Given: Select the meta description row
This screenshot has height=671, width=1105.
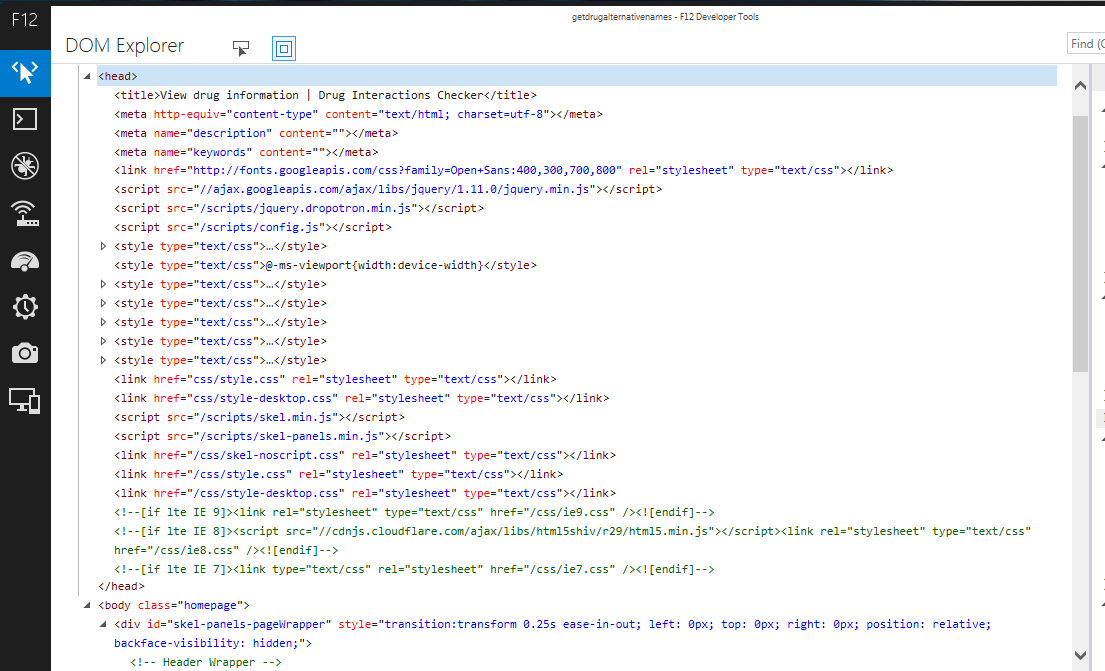Looking at the screenshot, I should (x=256, y=133).
